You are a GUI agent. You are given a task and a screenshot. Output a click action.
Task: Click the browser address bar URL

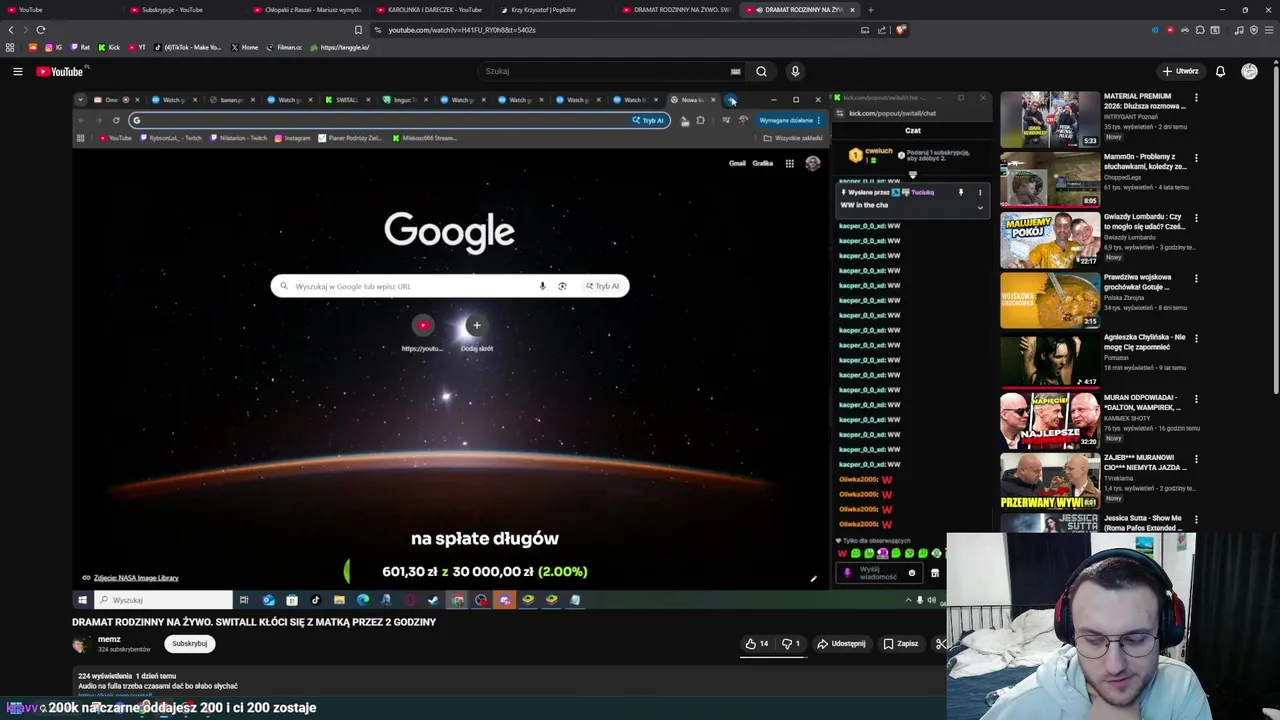coord(461,30)
